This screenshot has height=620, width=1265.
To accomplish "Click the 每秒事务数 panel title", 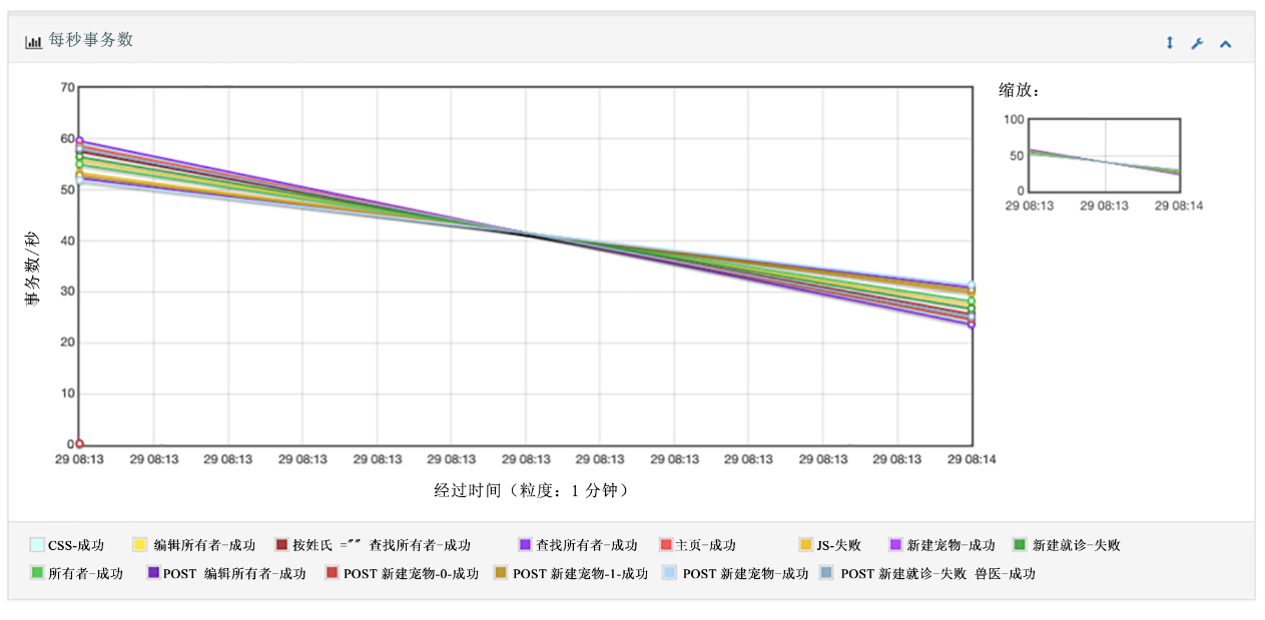I will click(x=90, y=40).
